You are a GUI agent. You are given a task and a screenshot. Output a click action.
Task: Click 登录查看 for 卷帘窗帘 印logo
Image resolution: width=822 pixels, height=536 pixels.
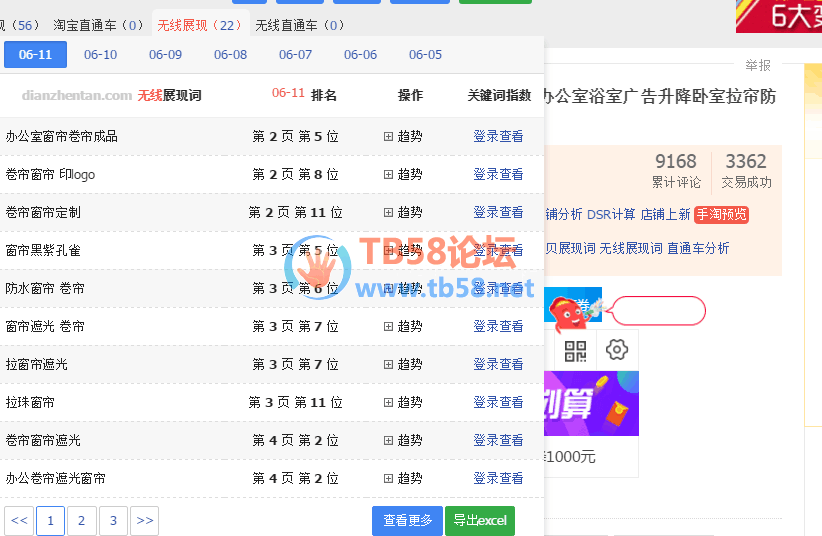pyautogui.click(x=499, y=174)
